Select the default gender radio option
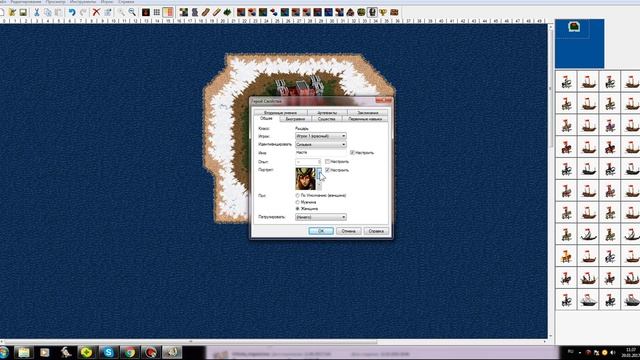 pos(298,196)
